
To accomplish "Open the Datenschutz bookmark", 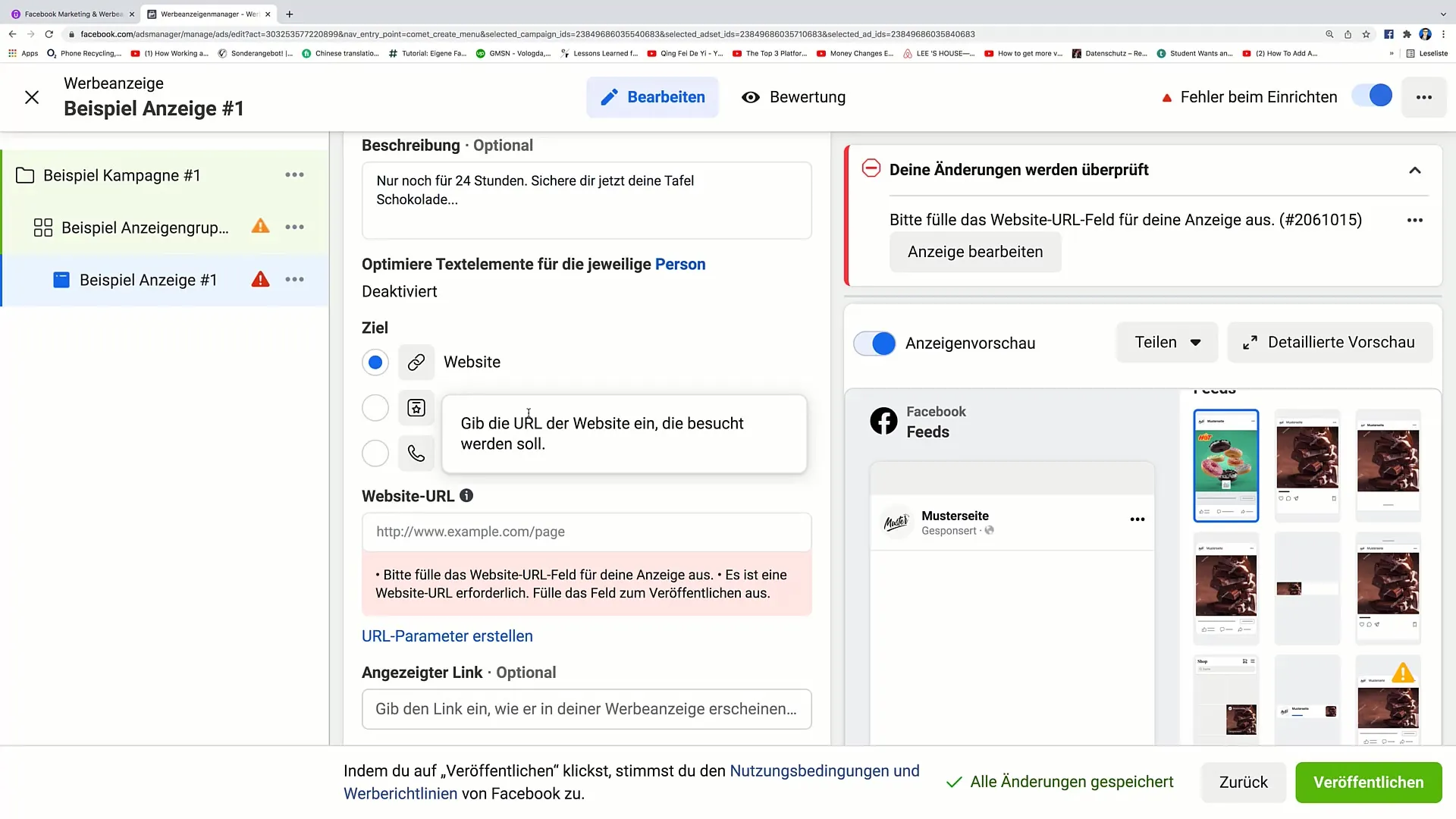I will coord(1109,54).
